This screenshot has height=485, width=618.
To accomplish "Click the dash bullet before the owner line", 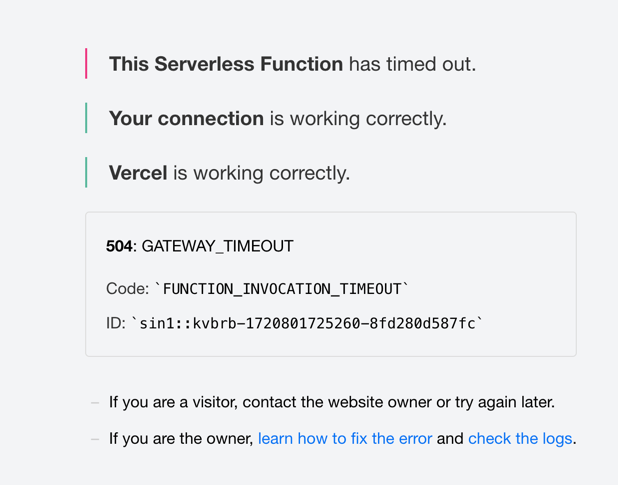I will click(95, 438).
